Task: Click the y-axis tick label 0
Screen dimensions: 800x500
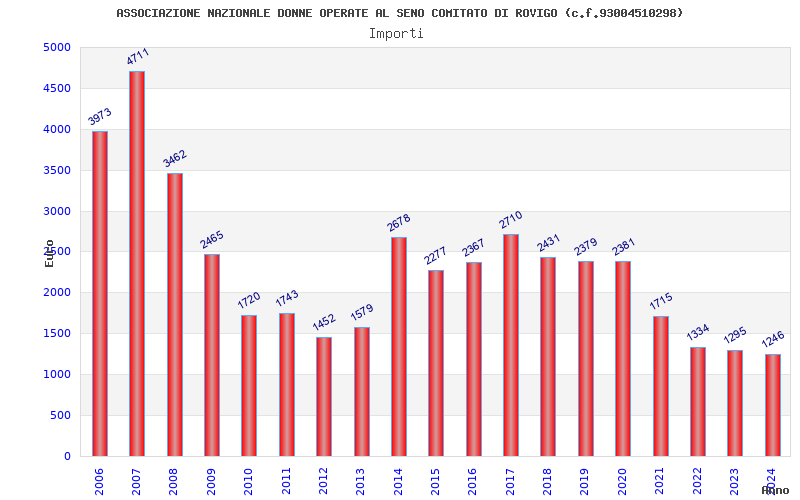Action: 67,456
